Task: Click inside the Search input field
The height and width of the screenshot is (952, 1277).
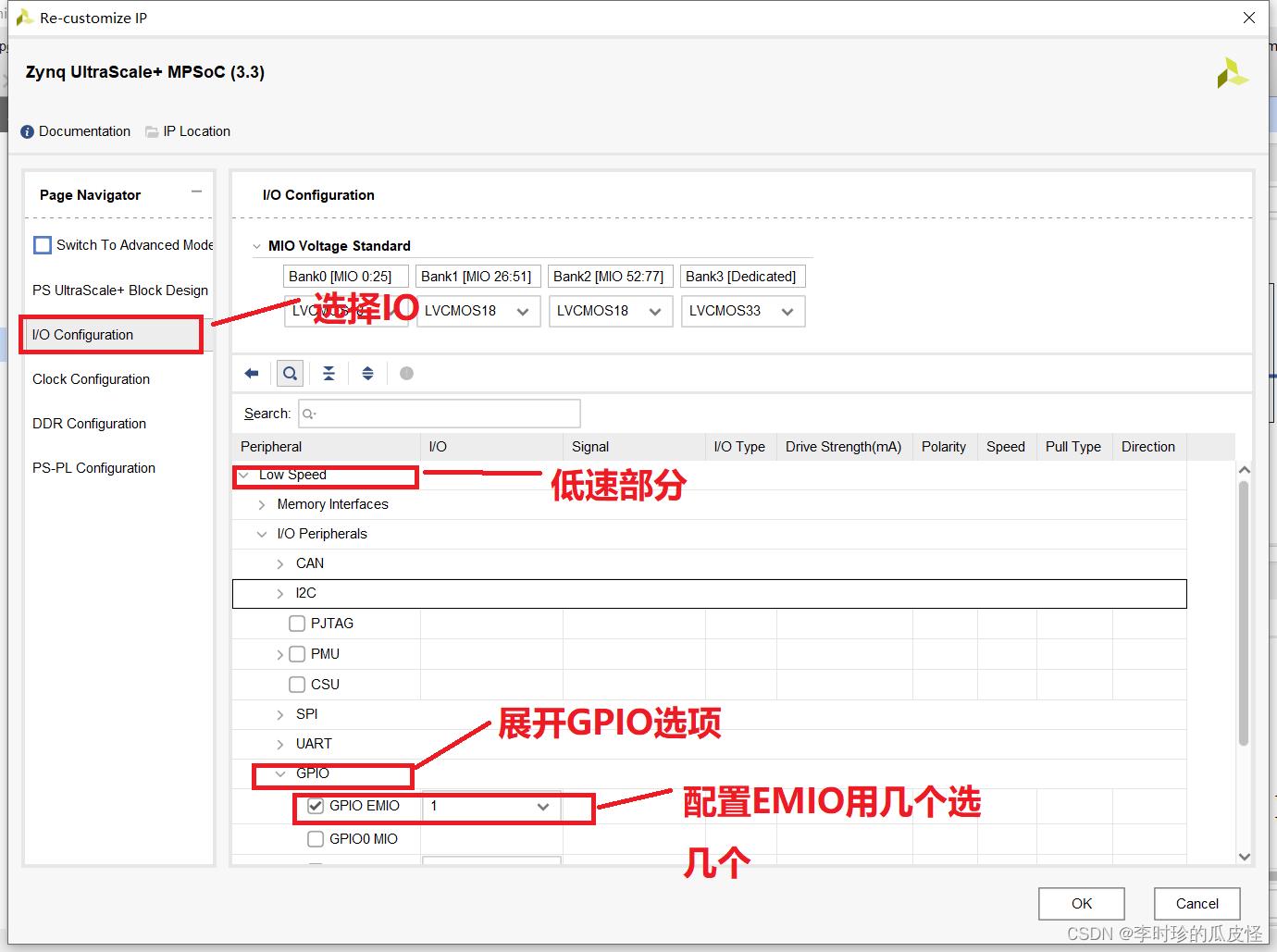Action: [x=440, y=414]
